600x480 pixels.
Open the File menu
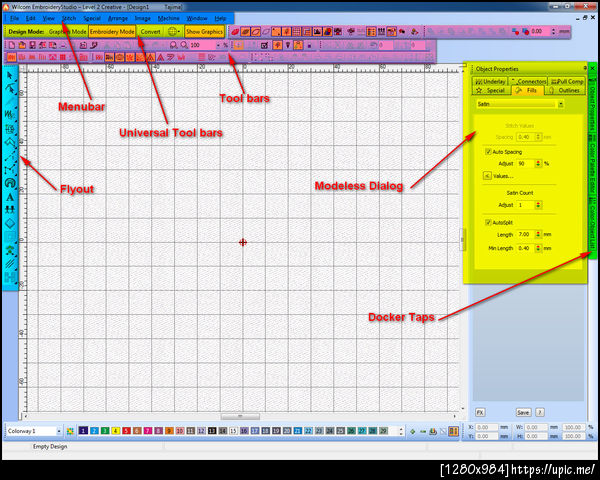pos(14,18)
